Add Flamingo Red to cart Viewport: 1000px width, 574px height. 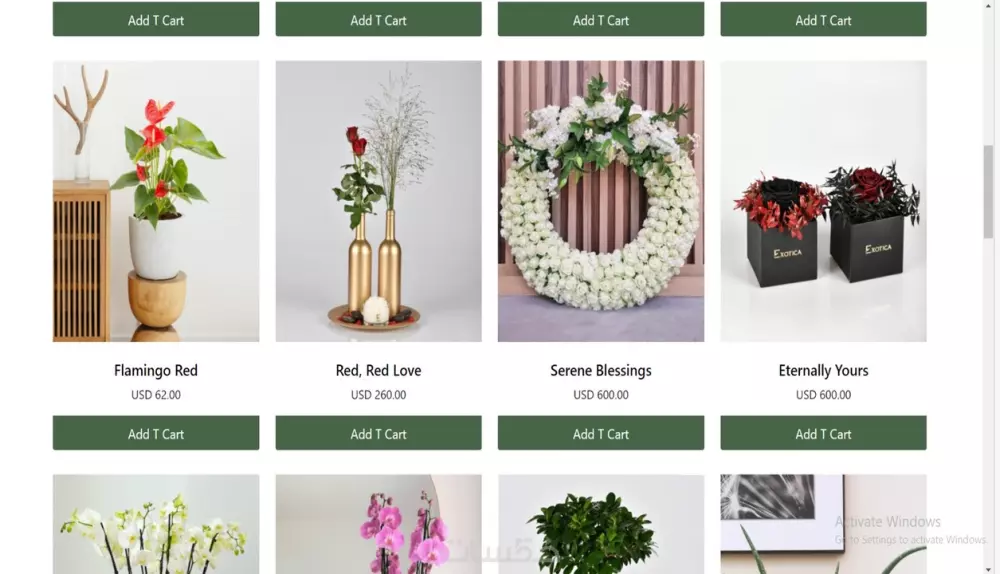pos(156,433)
